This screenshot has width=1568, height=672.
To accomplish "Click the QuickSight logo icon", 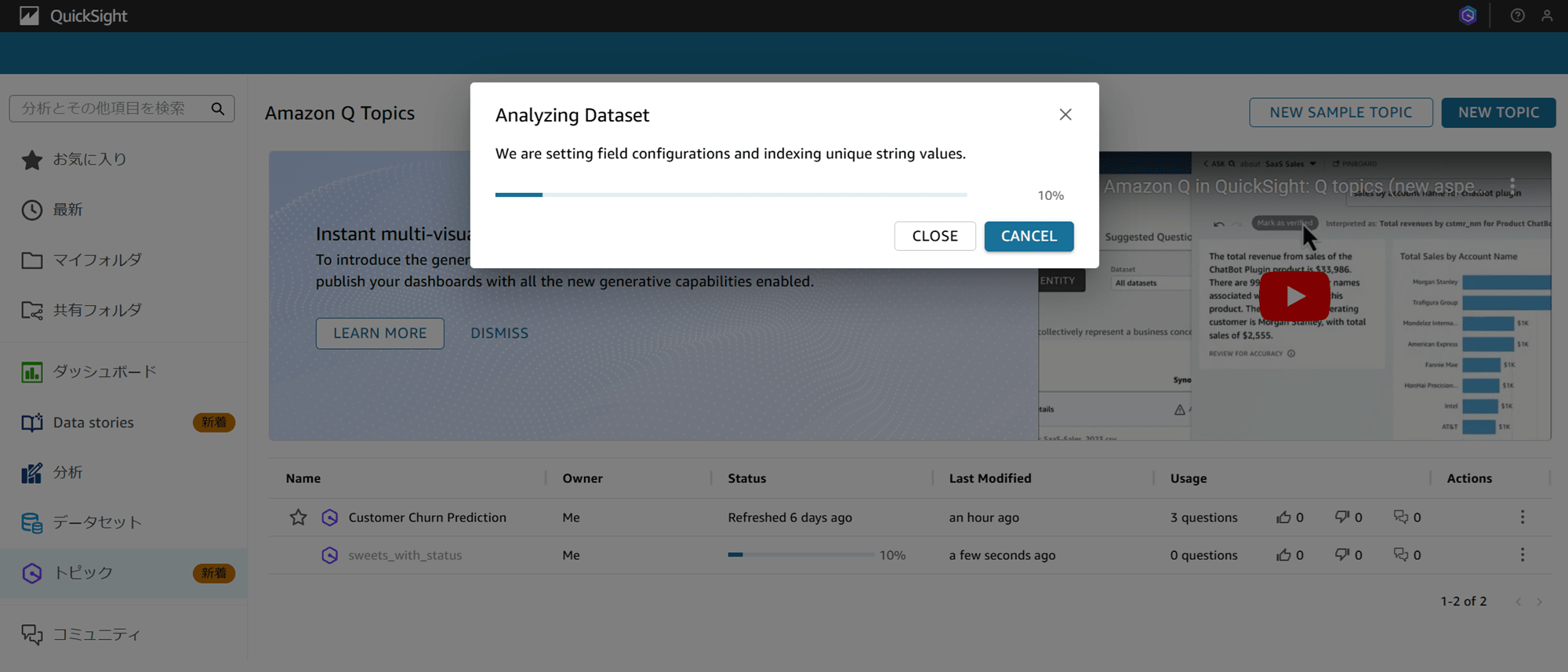I will pyautogui.click(x=29, y=16).
